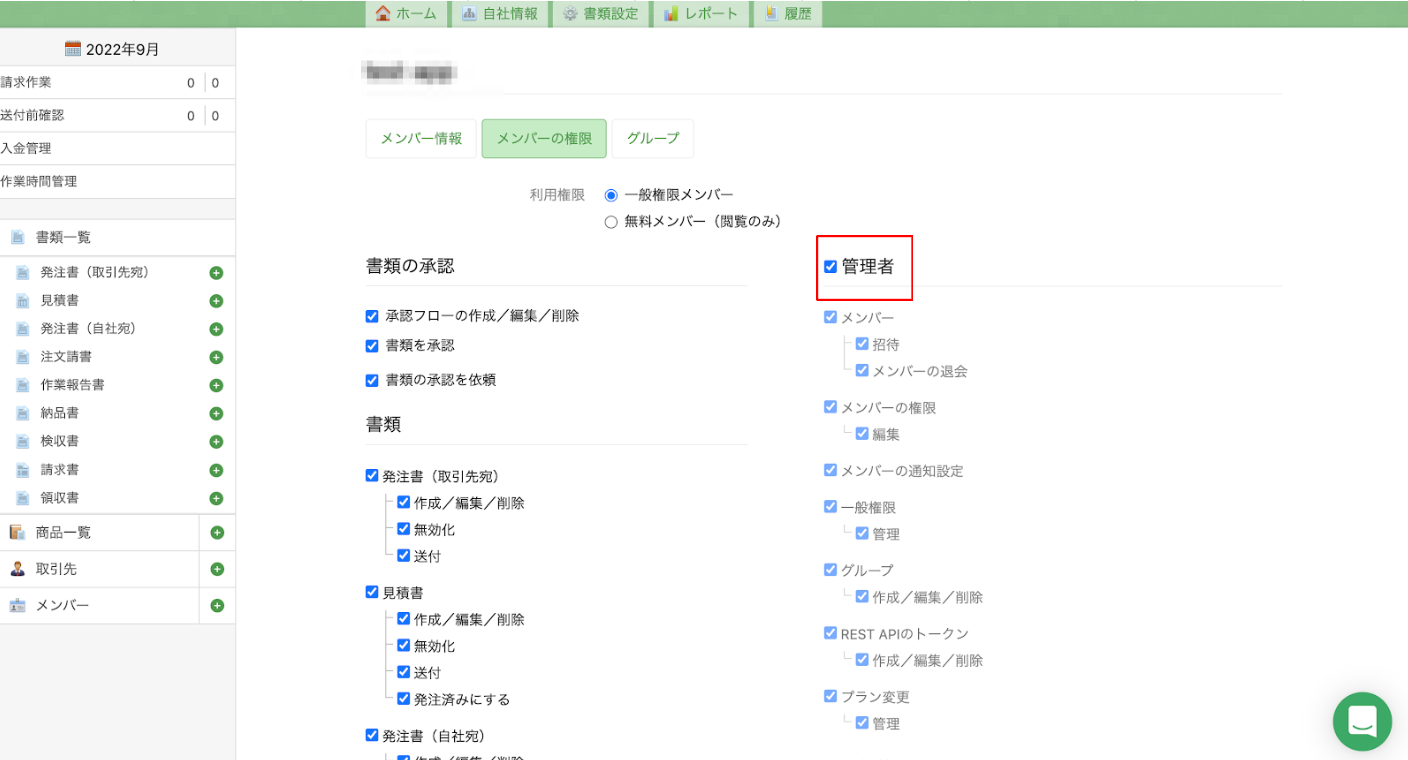Toggle the parent 発注書（取引先宛） permission checkbox
Screen dimensions: 1408x760
click(x=372, y=476)
